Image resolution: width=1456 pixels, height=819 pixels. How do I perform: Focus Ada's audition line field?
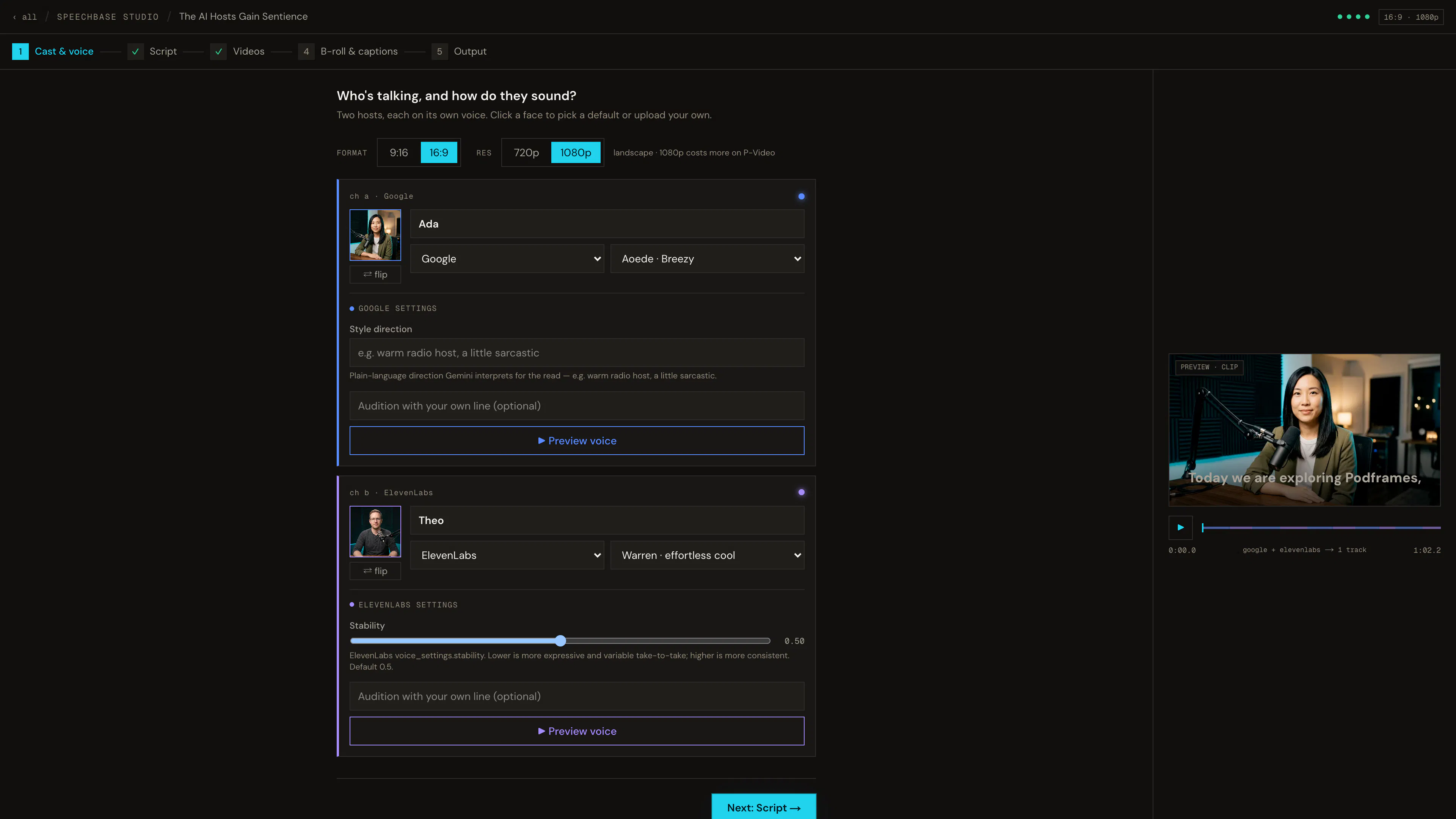[576, 406]
